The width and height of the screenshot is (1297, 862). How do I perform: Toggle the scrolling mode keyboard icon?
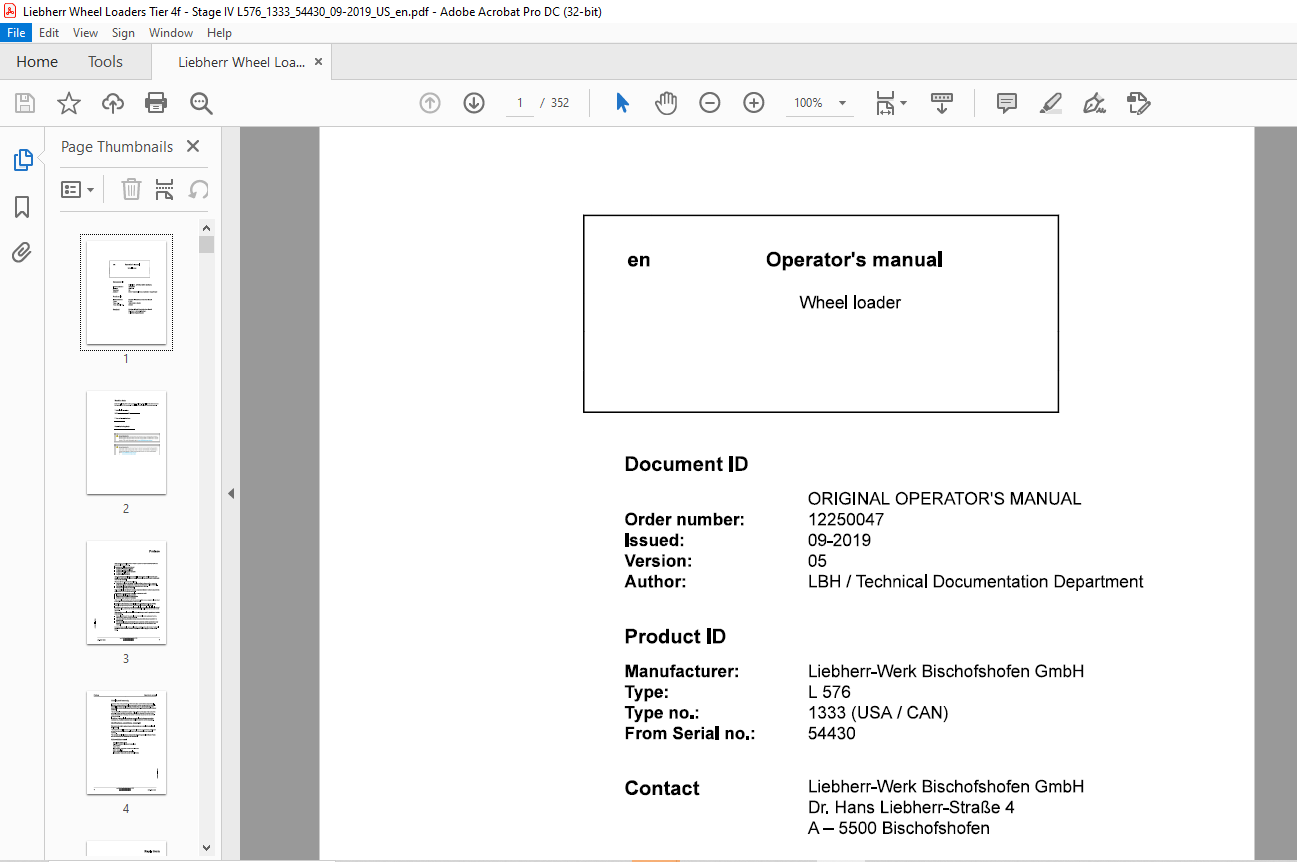942,103
